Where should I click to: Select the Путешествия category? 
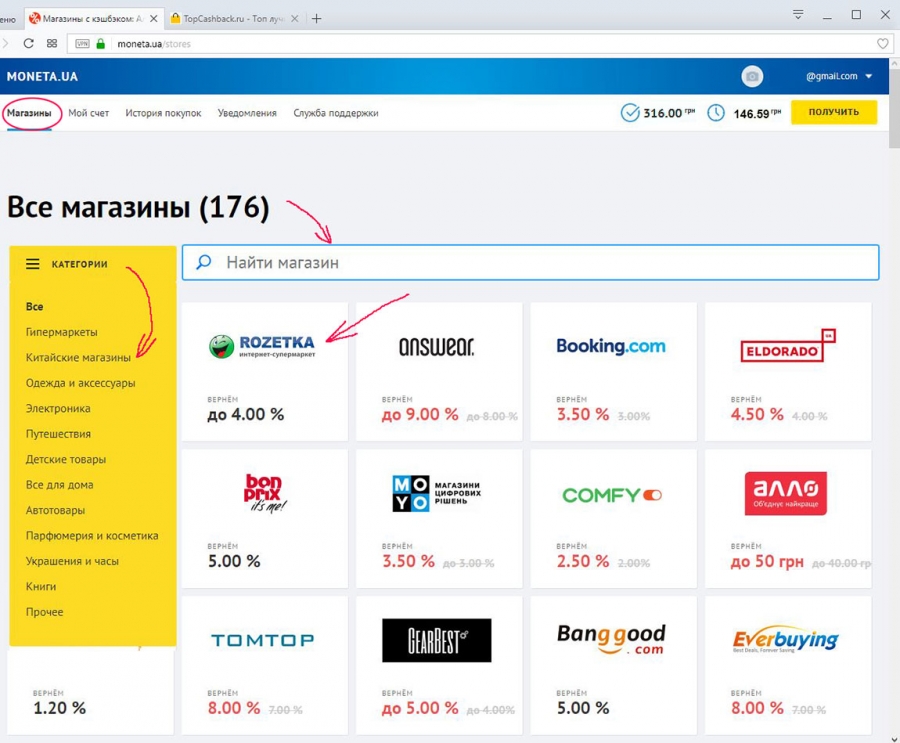[58, 434]
